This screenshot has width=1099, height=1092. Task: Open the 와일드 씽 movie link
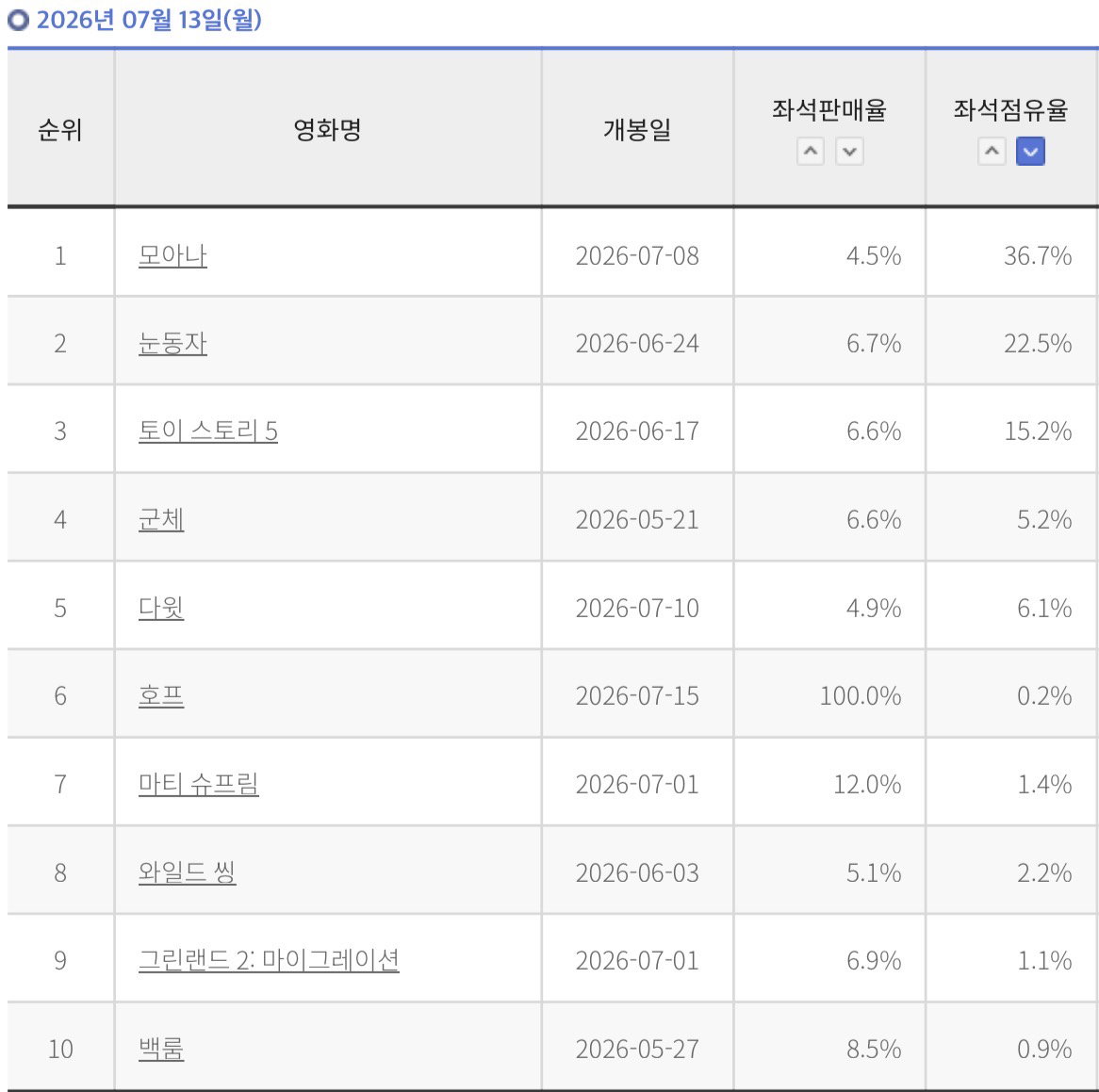coord(188,872)
